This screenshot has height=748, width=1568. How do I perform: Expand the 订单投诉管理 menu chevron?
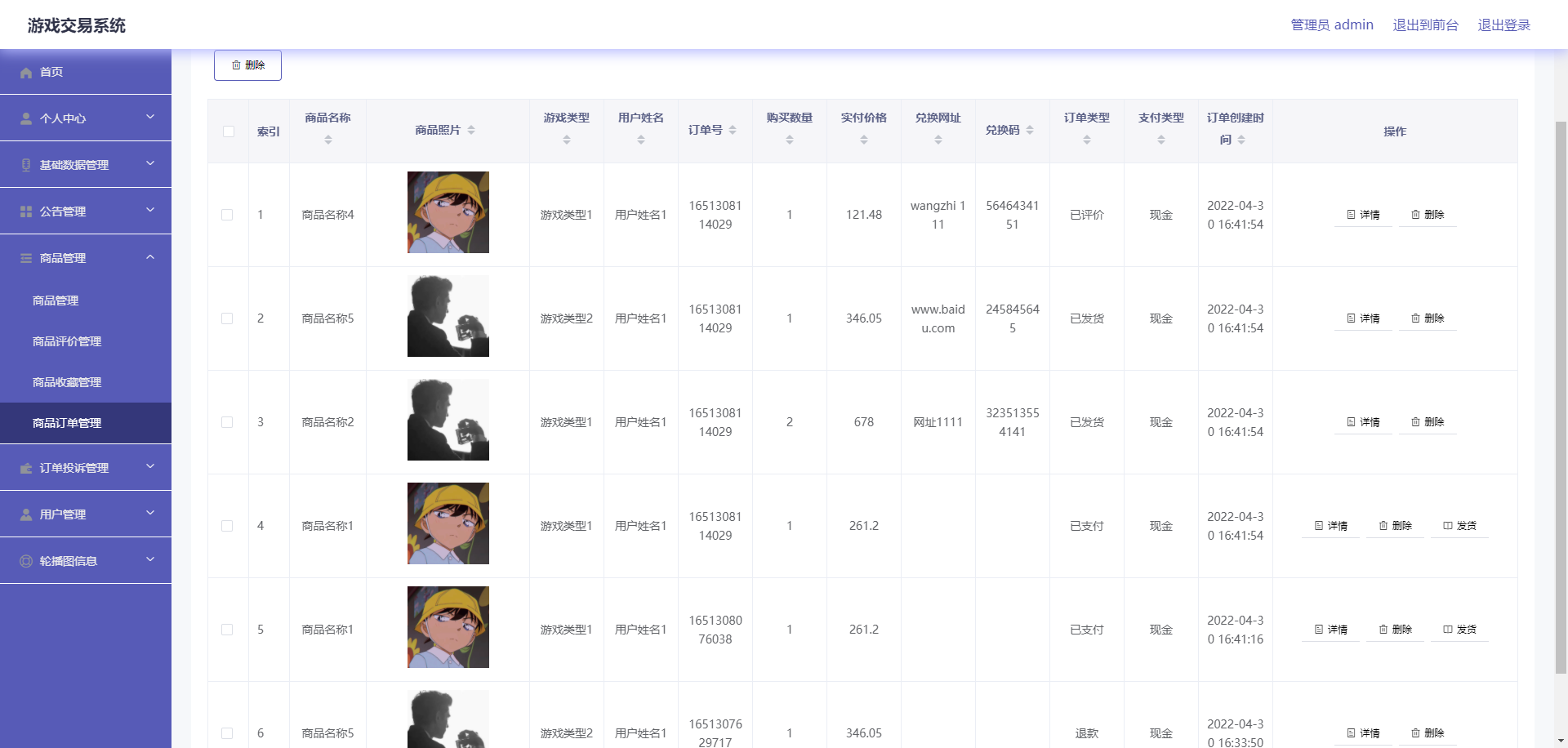pyautogui.click(x=150, y=466)
